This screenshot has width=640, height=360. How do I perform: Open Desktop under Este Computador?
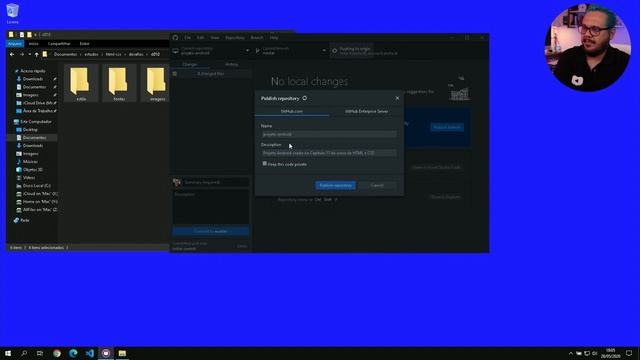30,130
